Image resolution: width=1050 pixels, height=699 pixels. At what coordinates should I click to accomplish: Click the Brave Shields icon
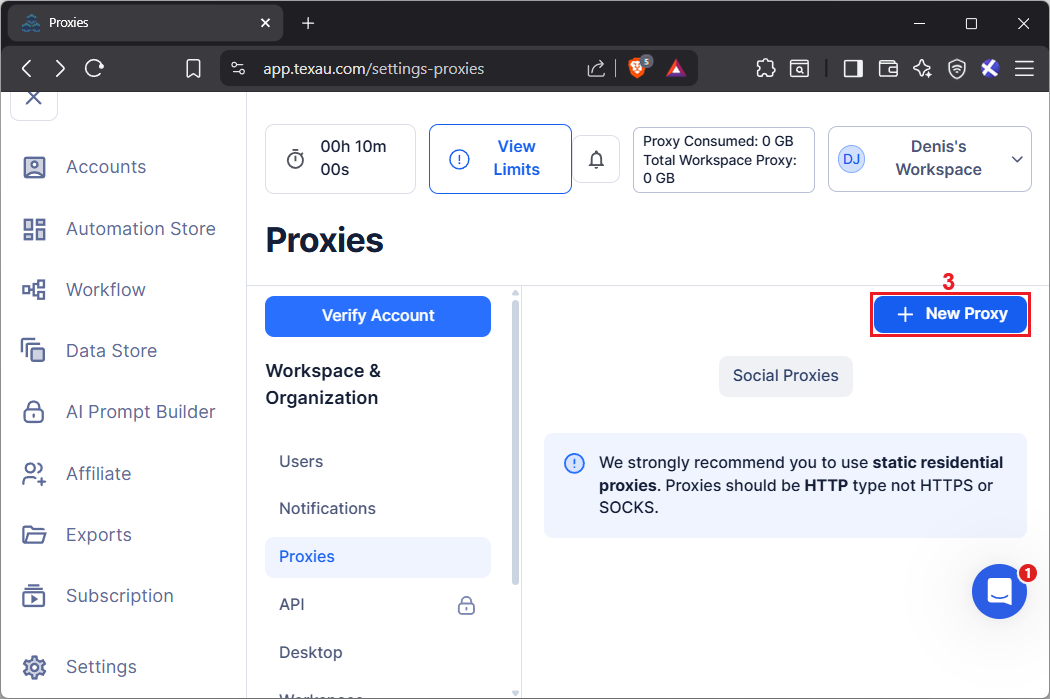coord(637,68)
